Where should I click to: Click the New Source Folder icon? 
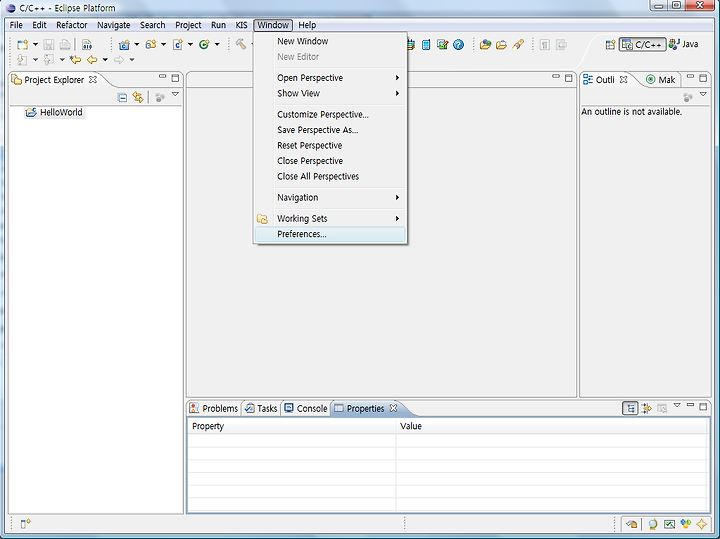pos(151,45)
